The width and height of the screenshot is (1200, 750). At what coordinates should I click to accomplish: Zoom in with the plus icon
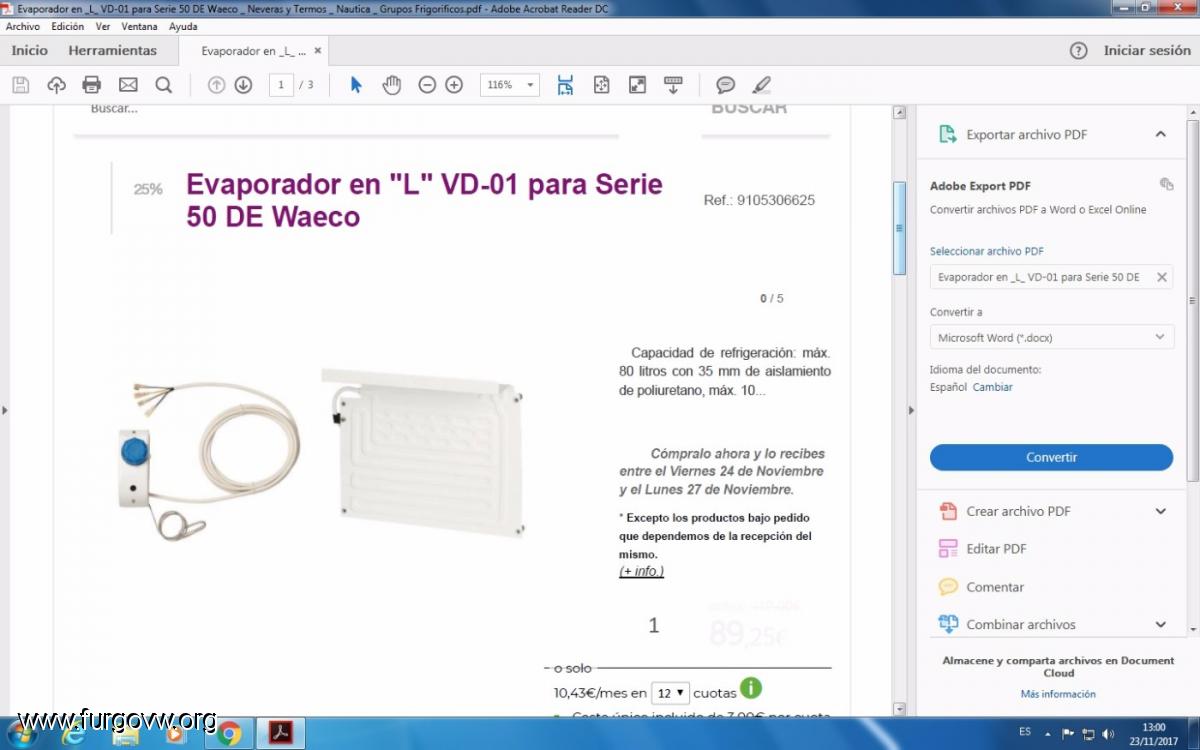pos(454,85)
